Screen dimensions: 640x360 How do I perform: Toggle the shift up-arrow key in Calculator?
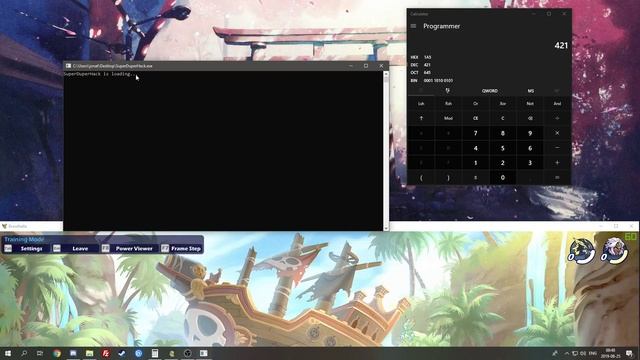pos(421,118)
